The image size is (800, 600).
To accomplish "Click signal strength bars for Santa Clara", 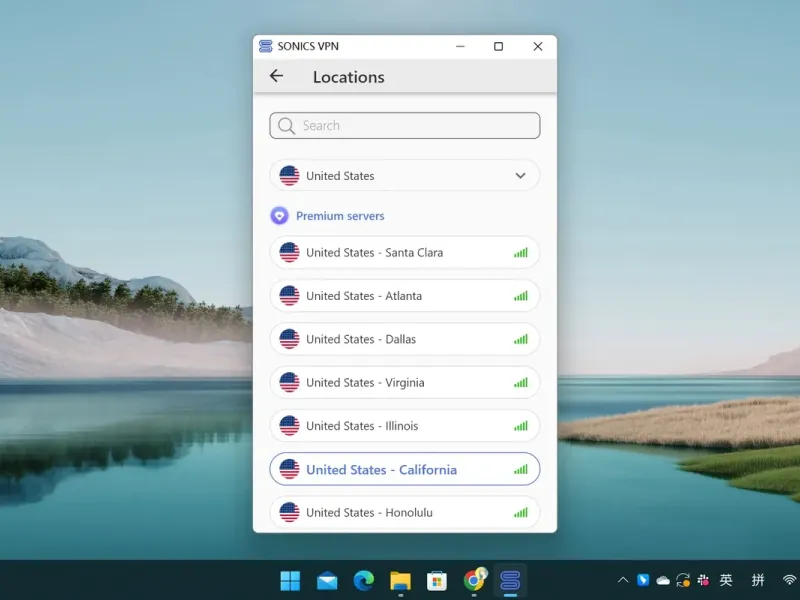I will tap(520, 253).
